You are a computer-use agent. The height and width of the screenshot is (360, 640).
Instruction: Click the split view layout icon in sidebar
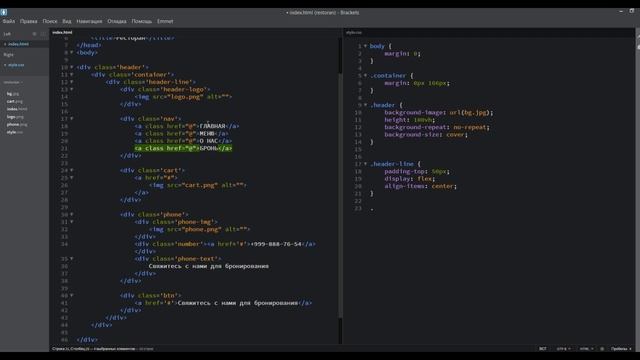pos(43,34)
